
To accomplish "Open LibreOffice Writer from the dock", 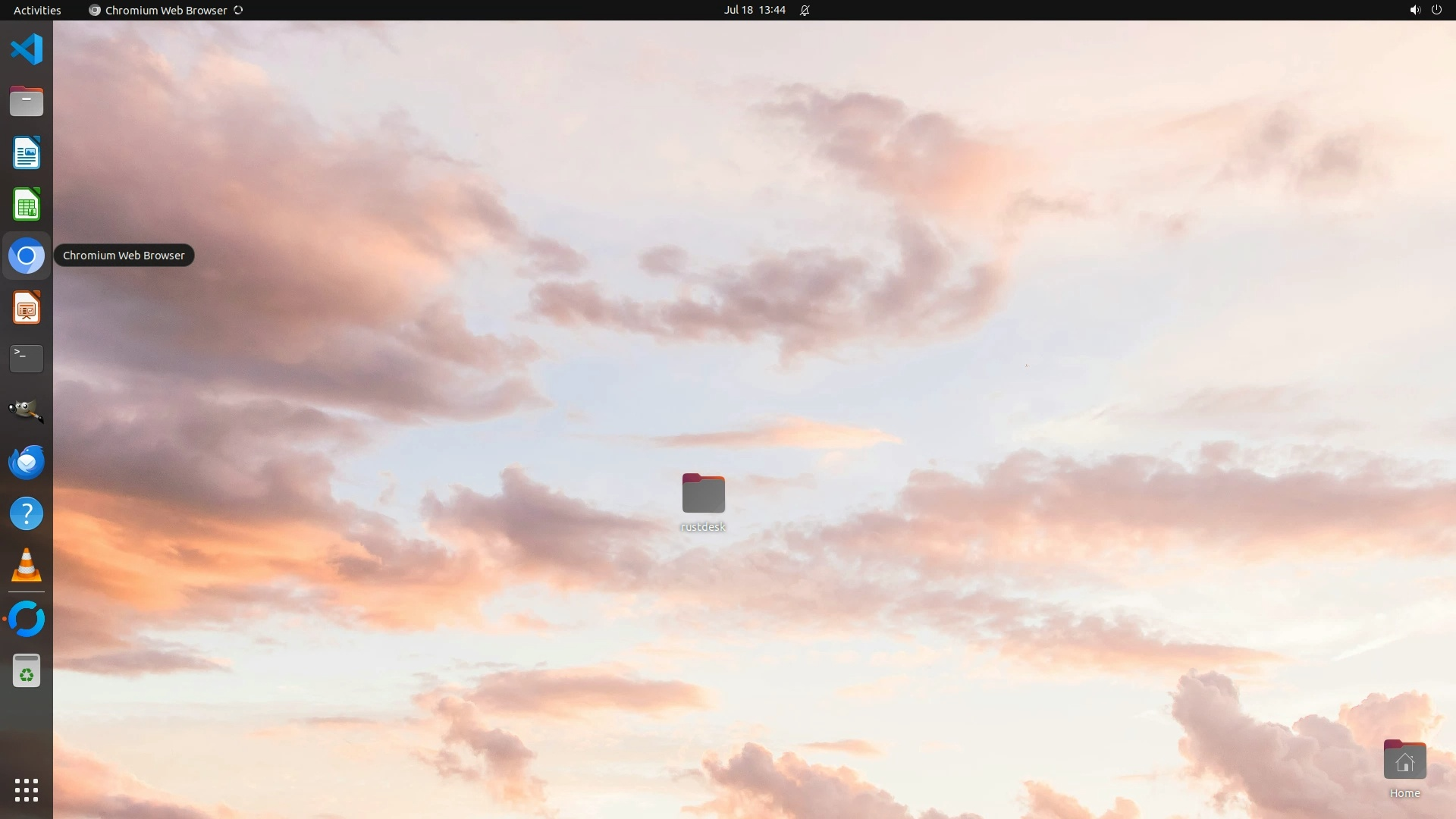I will click(27, 153).
